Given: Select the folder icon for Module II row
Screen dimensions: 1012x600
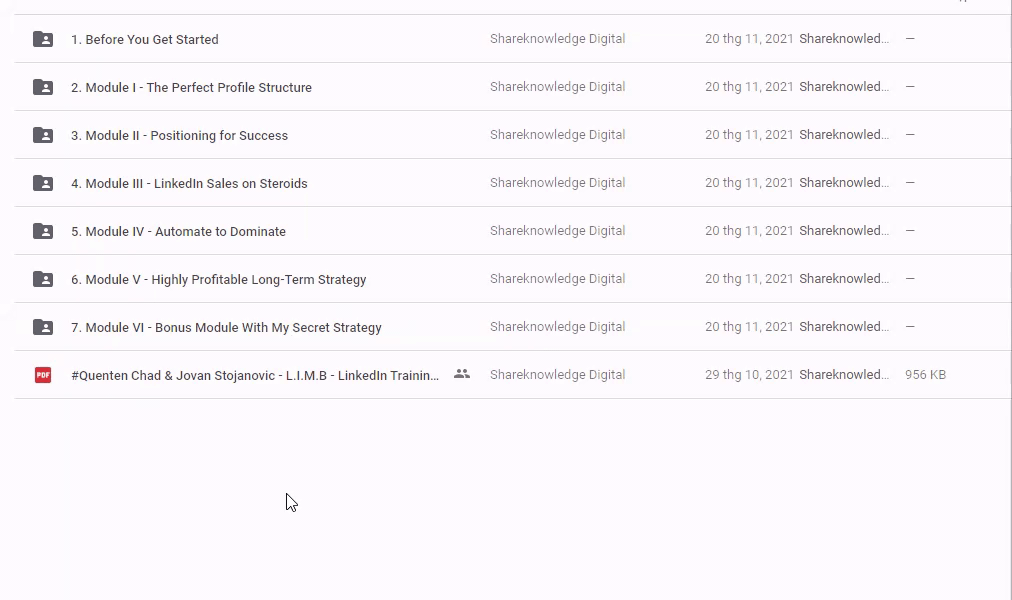Looking at the screenshot, I should [x=43, y=135].
